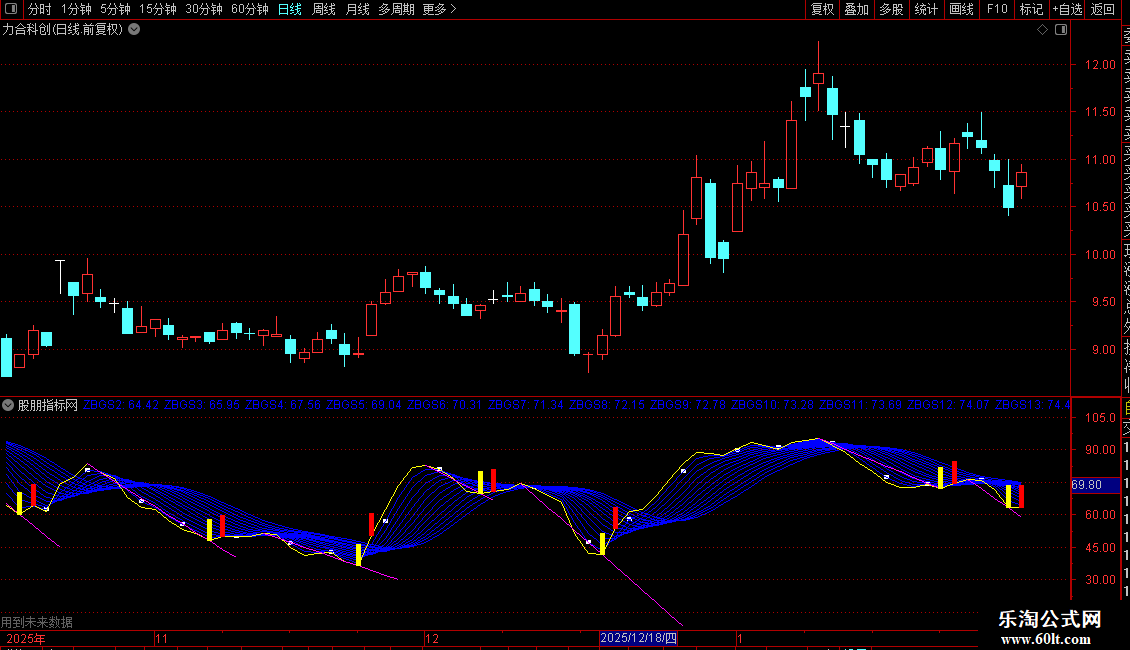Open the 统计 statistics tool
This screenshot has height=650, width=1130.
point(926,9)
